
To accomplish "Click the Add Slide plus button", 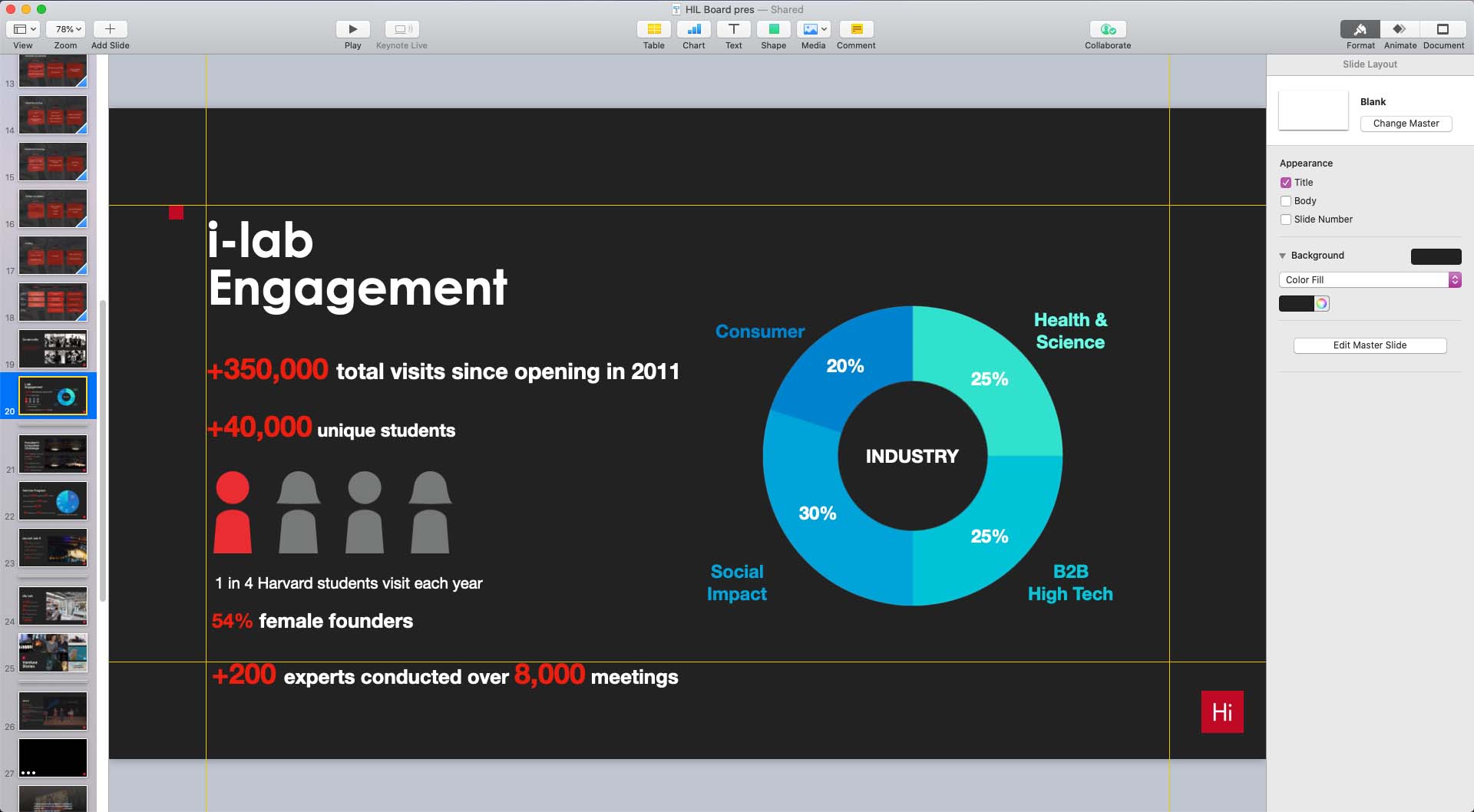I will [x=110, y=29].
